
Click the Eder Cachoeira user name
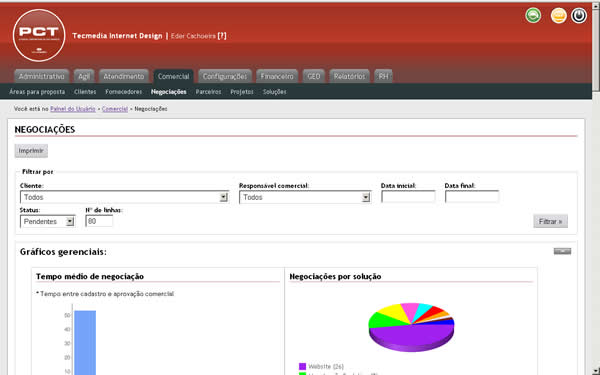tap(193, 36)
